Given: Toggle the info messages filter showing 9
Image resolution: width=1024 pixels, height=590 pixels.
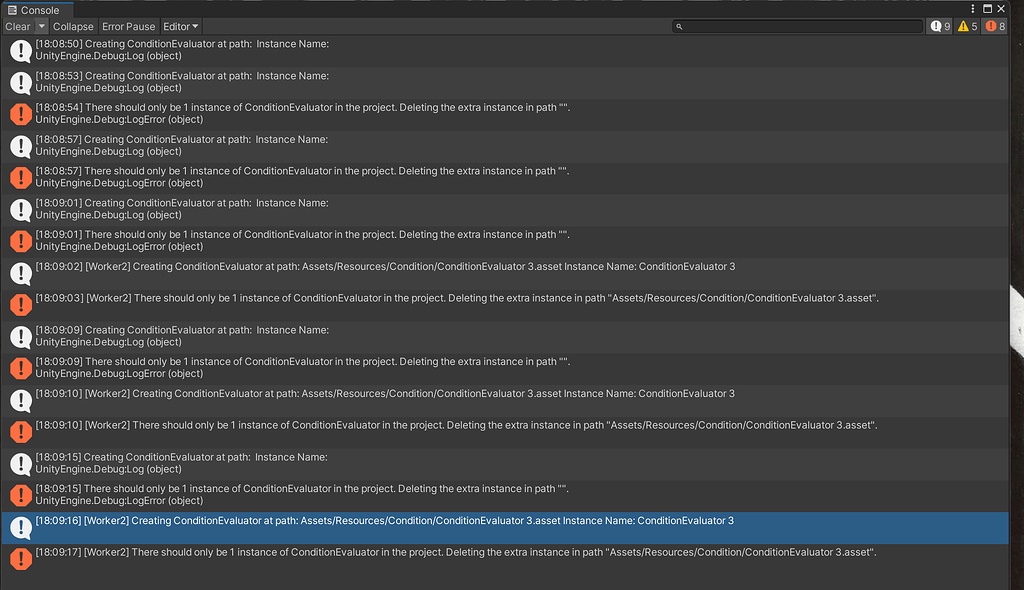Looking at the screenshot, I should click(938, 26).
